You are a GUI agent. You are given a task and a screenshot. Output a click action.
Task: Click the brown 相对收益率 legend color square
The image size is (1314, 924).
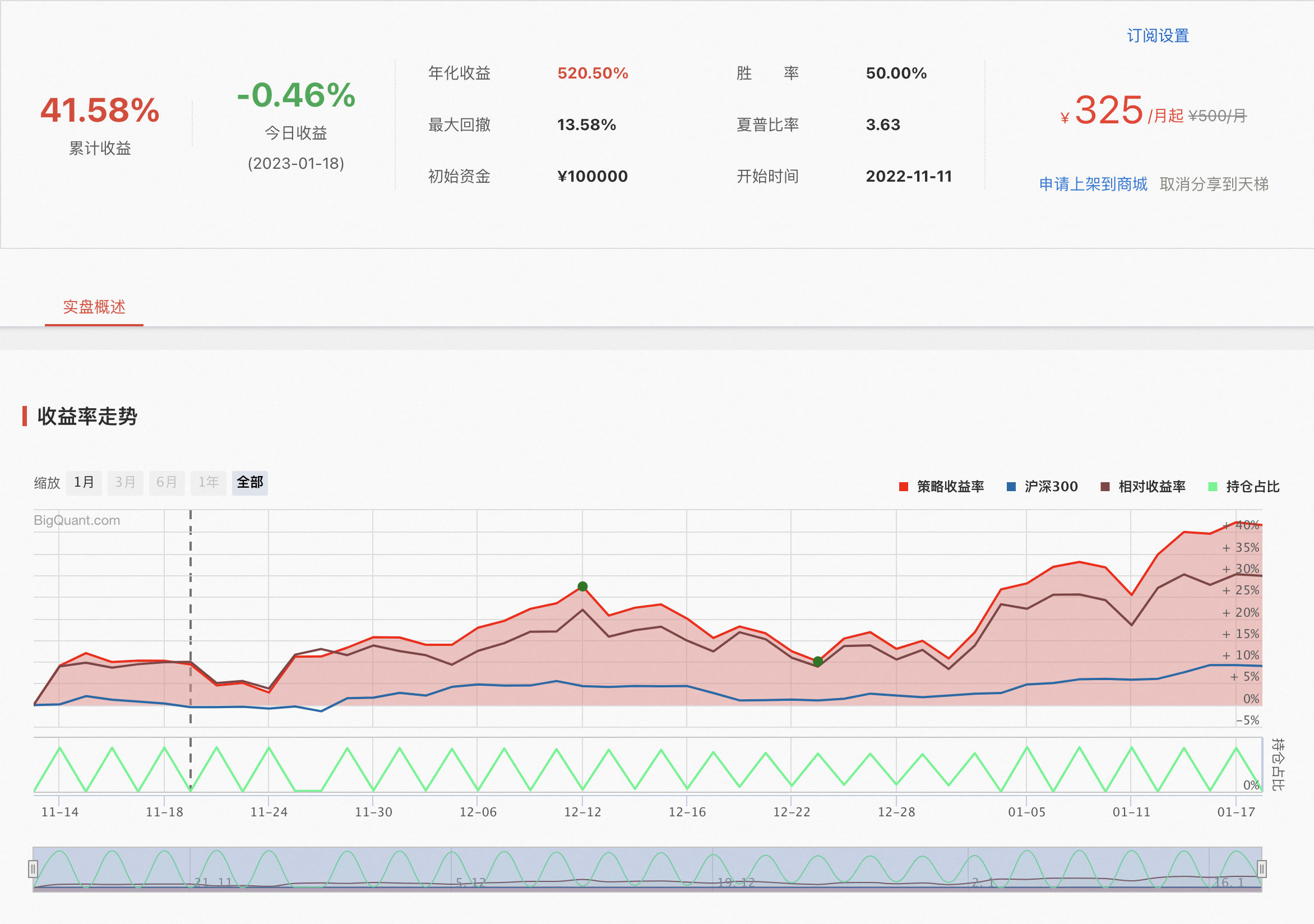pyautogui.click(x=1105, y=487)
